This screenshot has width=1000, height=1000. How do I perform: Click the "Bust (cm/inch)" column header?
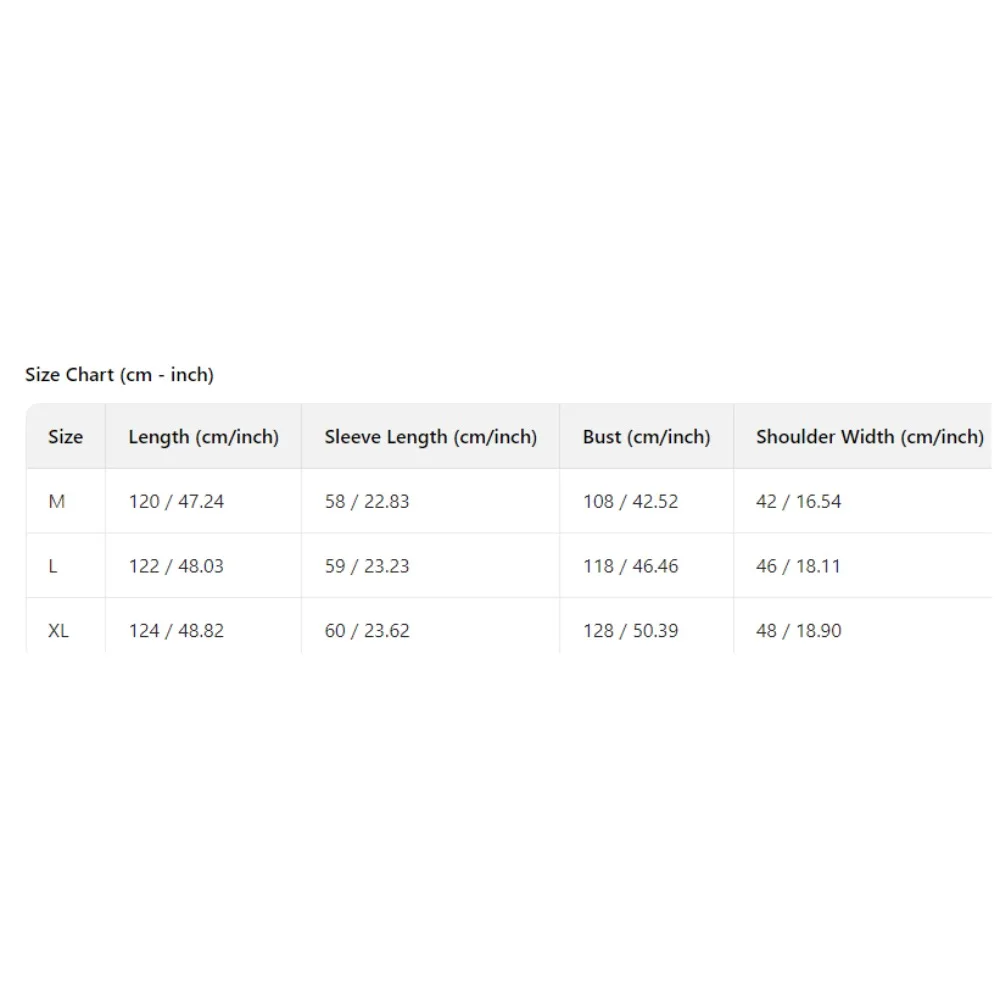(x=646, y=437)
